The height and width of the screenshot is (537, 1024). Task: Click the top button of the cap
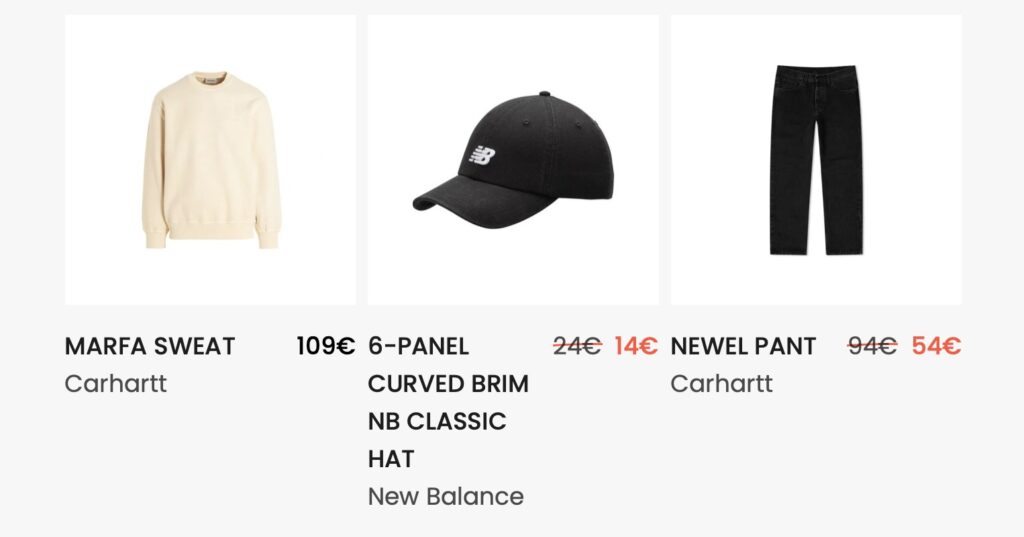[x=544, y=95]
